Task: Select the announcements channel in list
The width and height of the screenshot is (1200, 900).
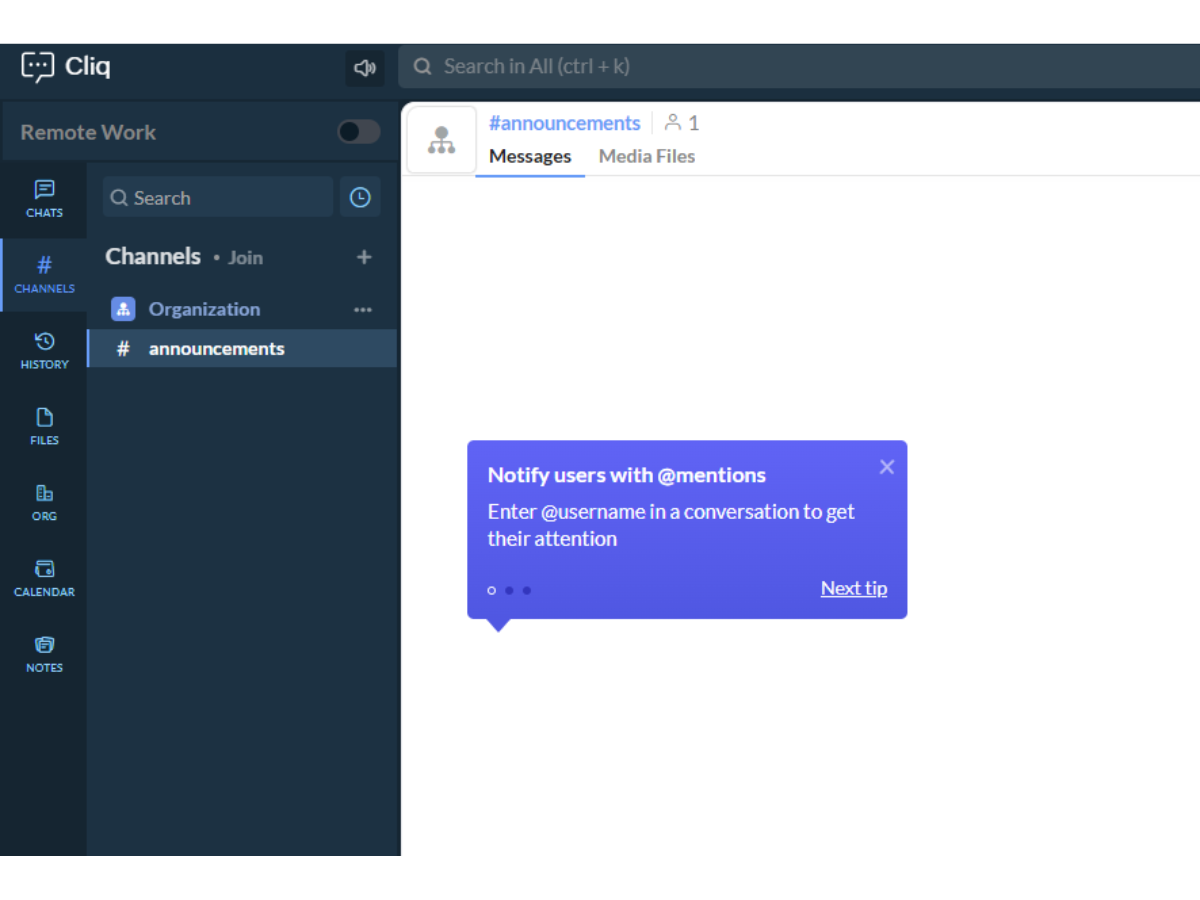Action: pyautogui.click(x=216, y=349)
